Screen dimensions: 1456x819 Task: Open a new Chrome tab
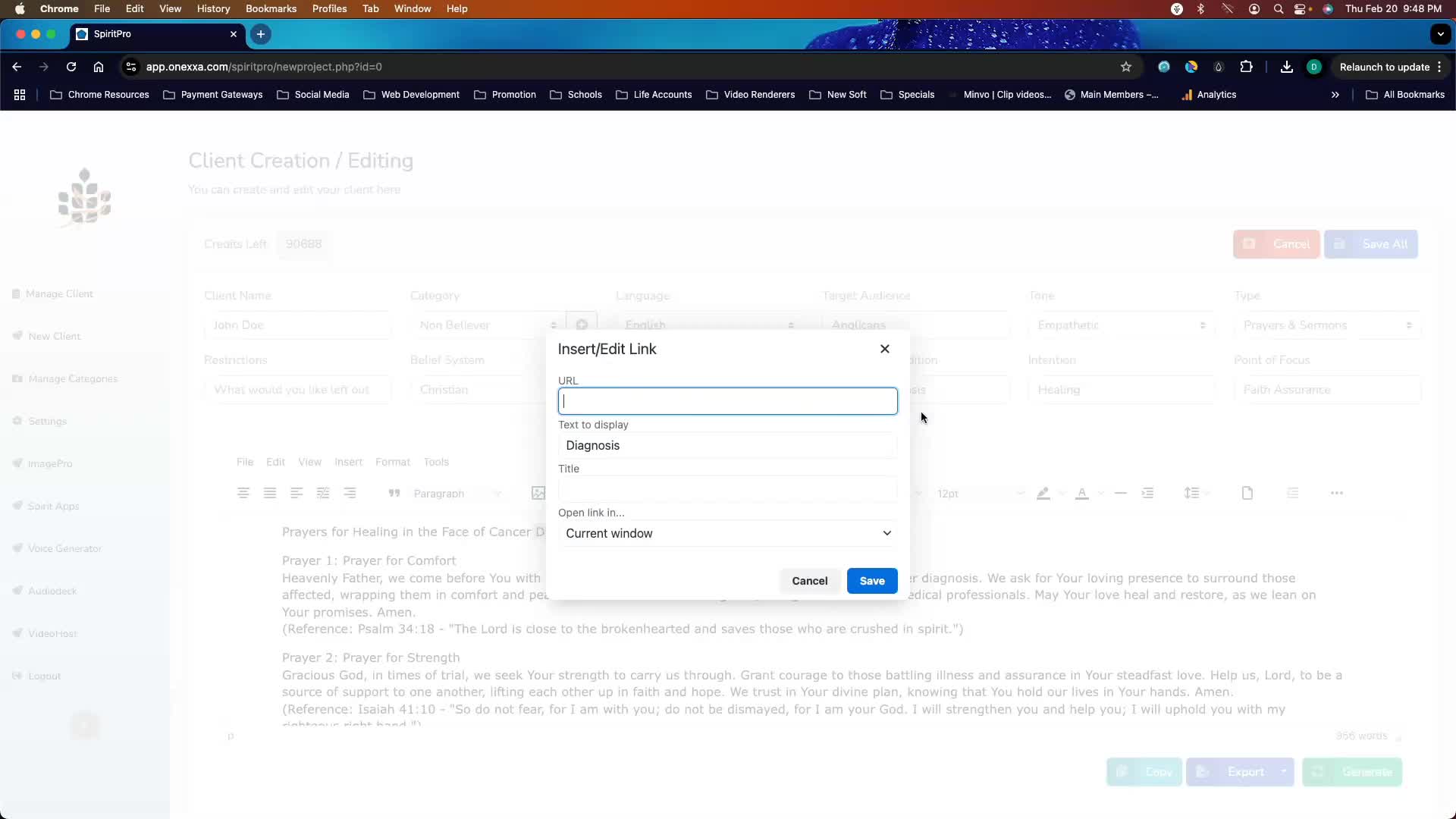coord(260,34)
